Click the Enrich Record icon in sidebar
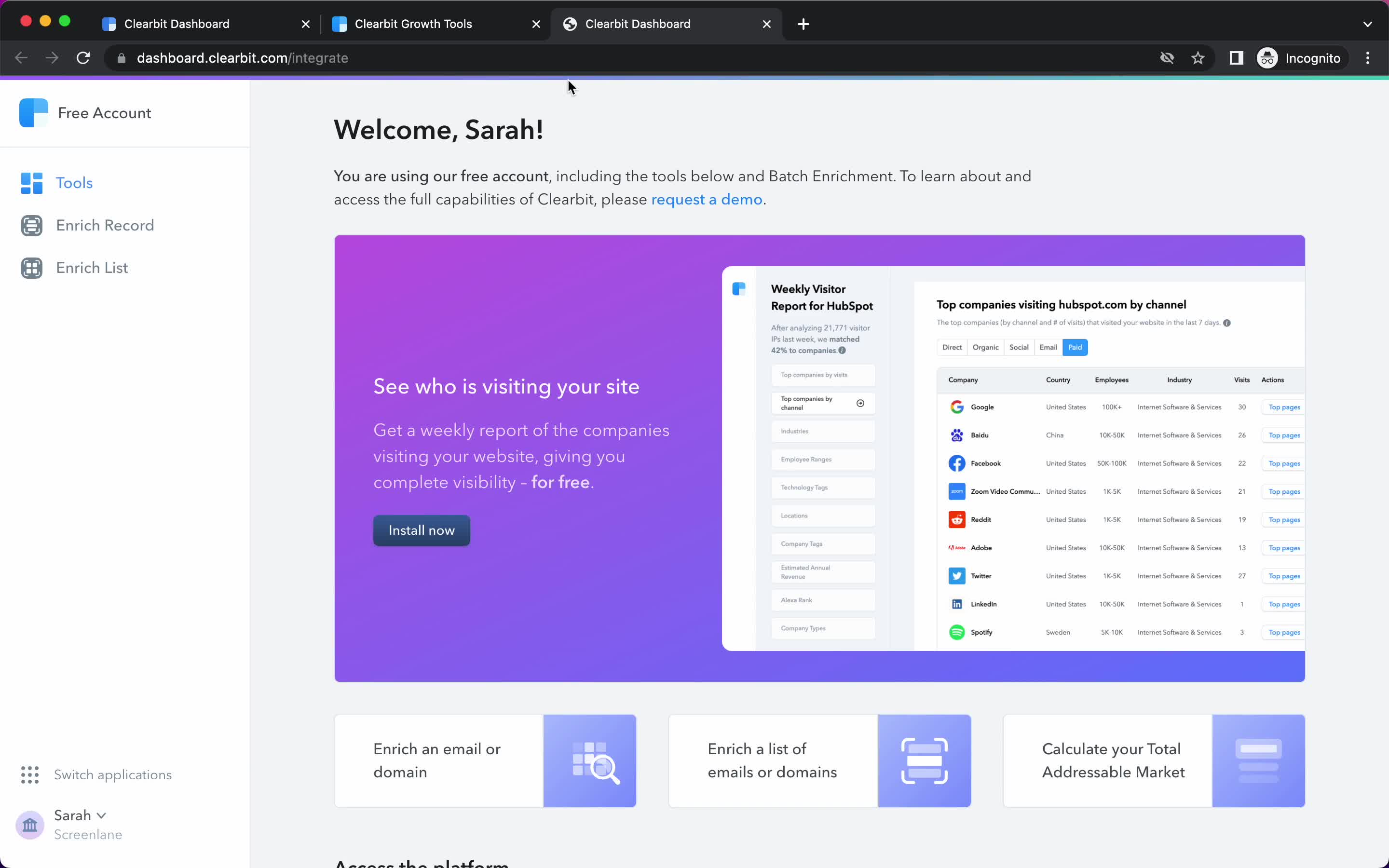The width and height of the screenshot is (1389, 868). (x=31, y=225)
